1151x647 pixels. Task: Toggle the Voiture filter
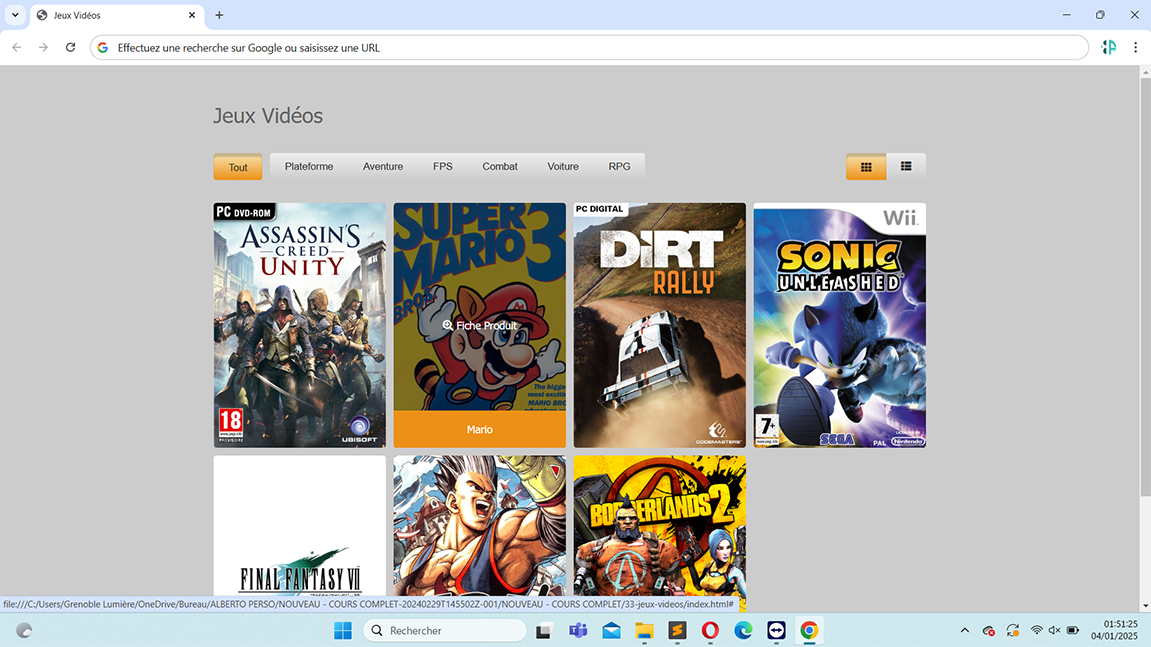click(562, 166)
